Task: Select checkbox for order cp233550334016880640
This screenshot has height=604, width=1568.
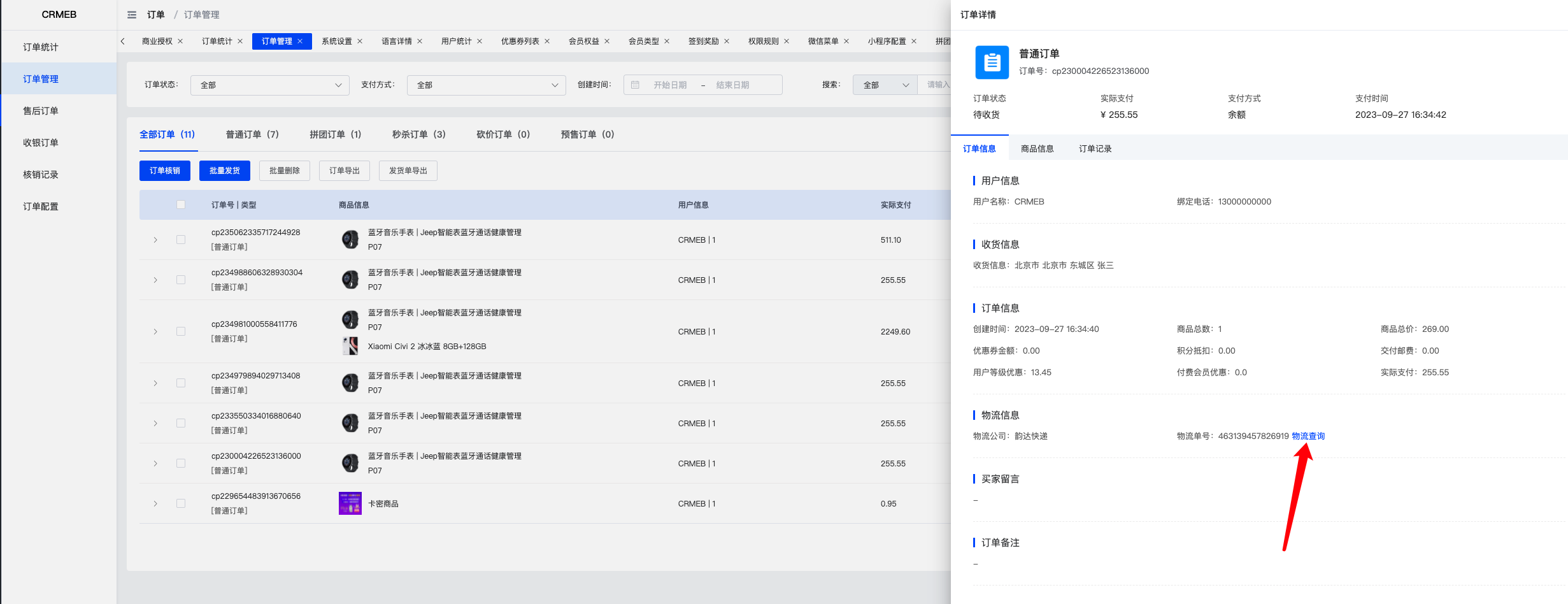Action: [181, 423]
